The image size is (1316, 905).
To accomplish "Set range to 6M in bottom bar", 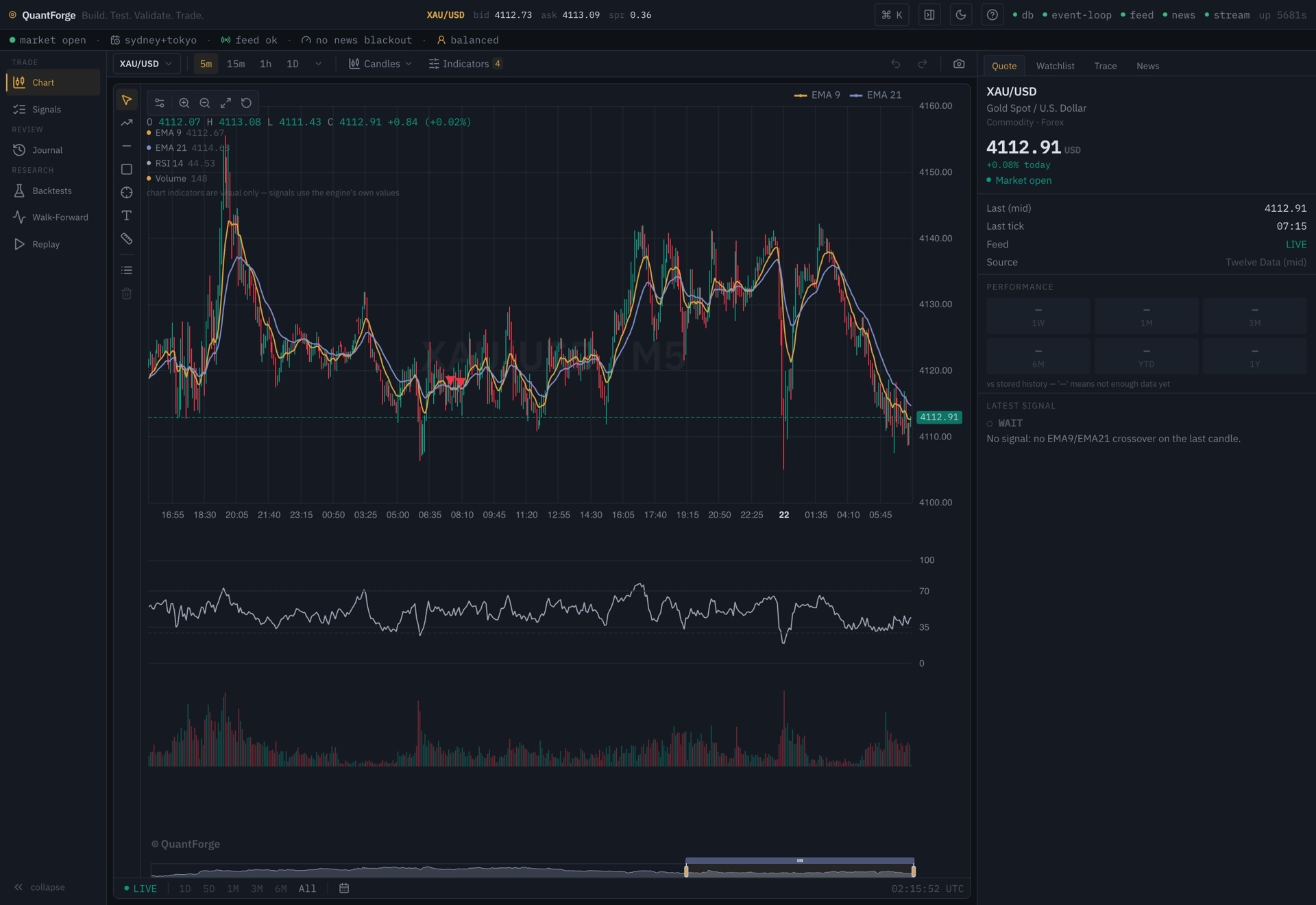I will point(281,889).
